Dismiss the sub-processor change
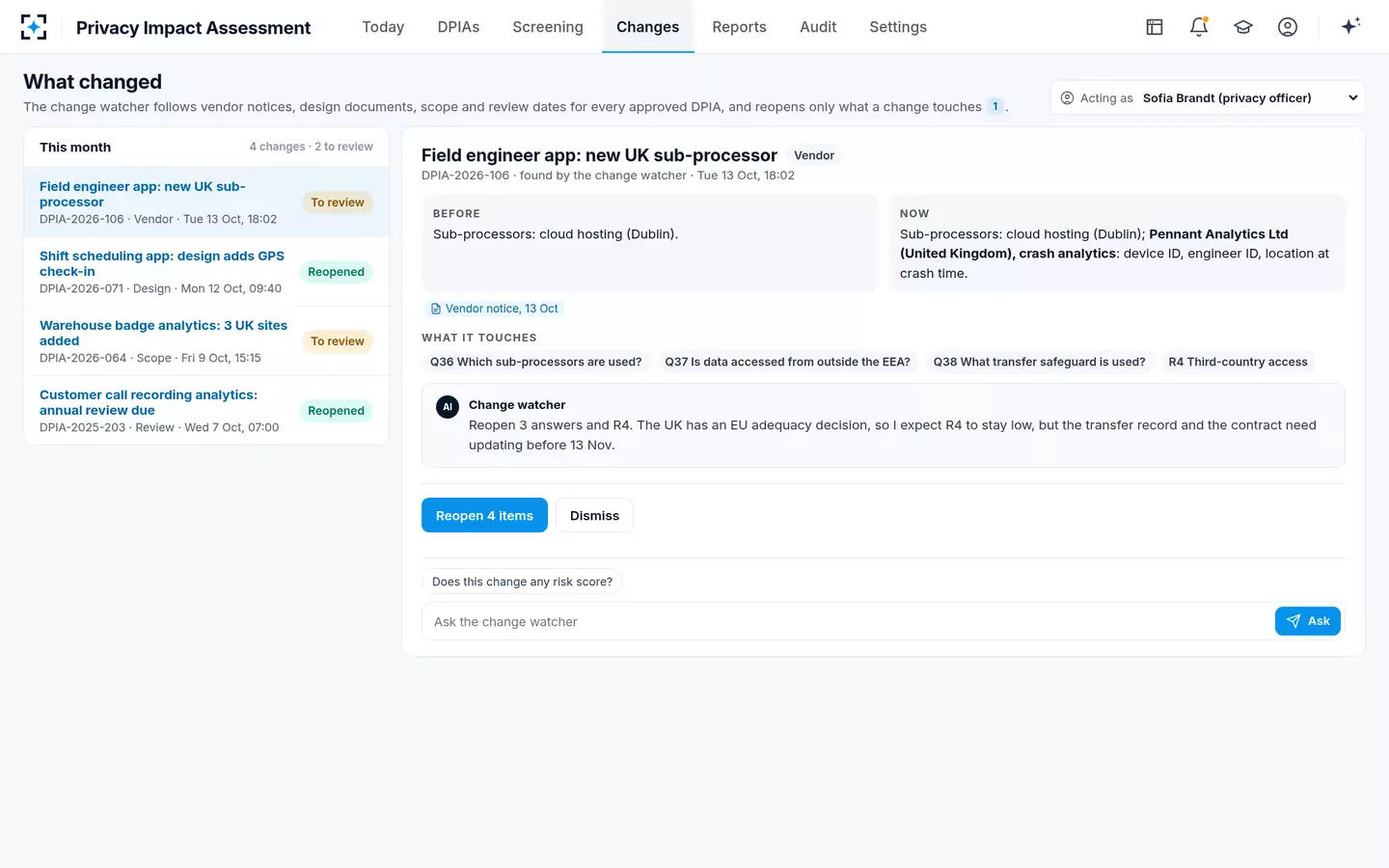Image resolution: width=1389 pixels, height=868 pixels. (x=594, y=515)
